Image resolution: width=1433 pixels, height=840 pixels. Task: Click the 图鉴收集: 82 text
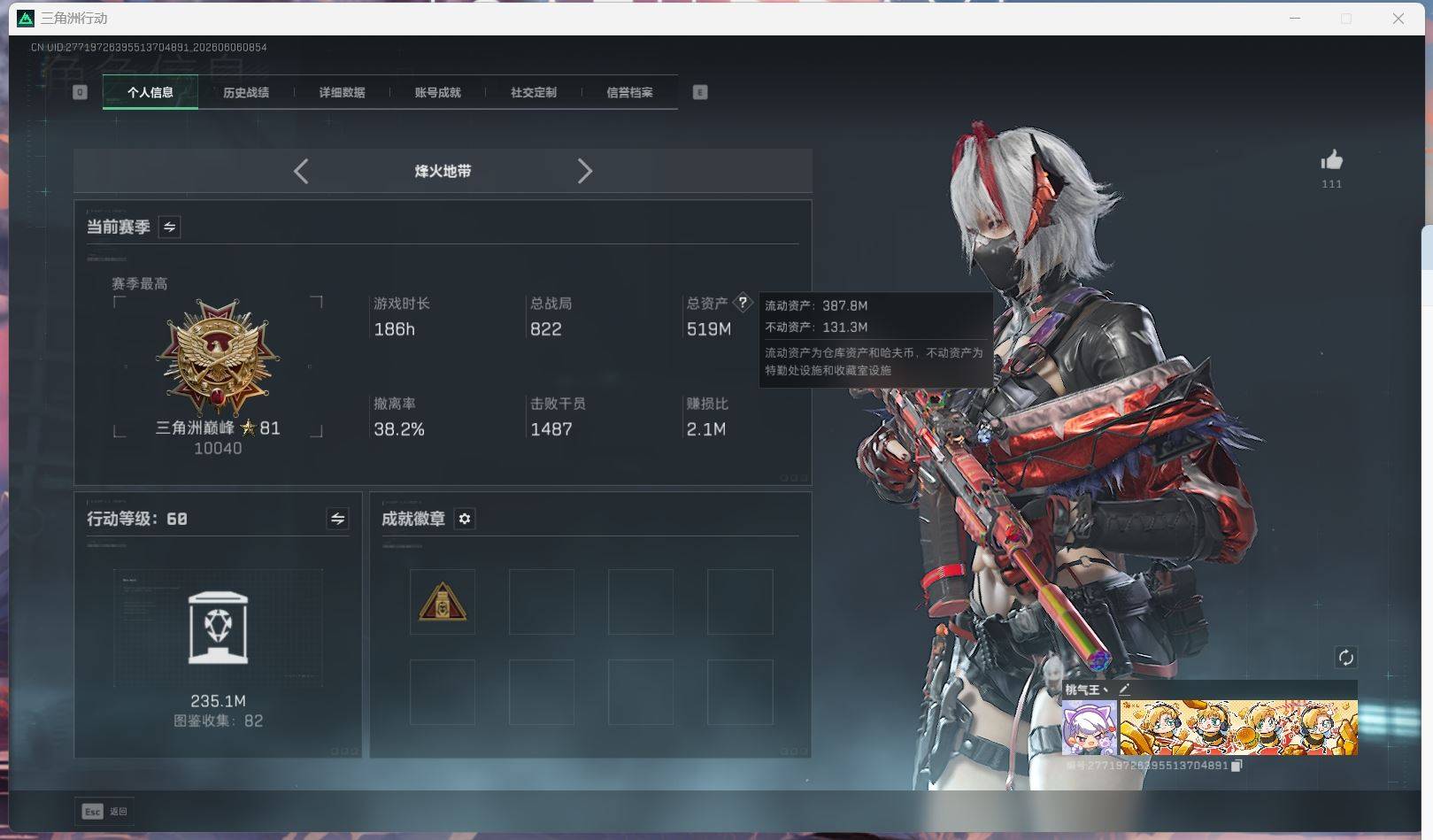tap(218, 721)
